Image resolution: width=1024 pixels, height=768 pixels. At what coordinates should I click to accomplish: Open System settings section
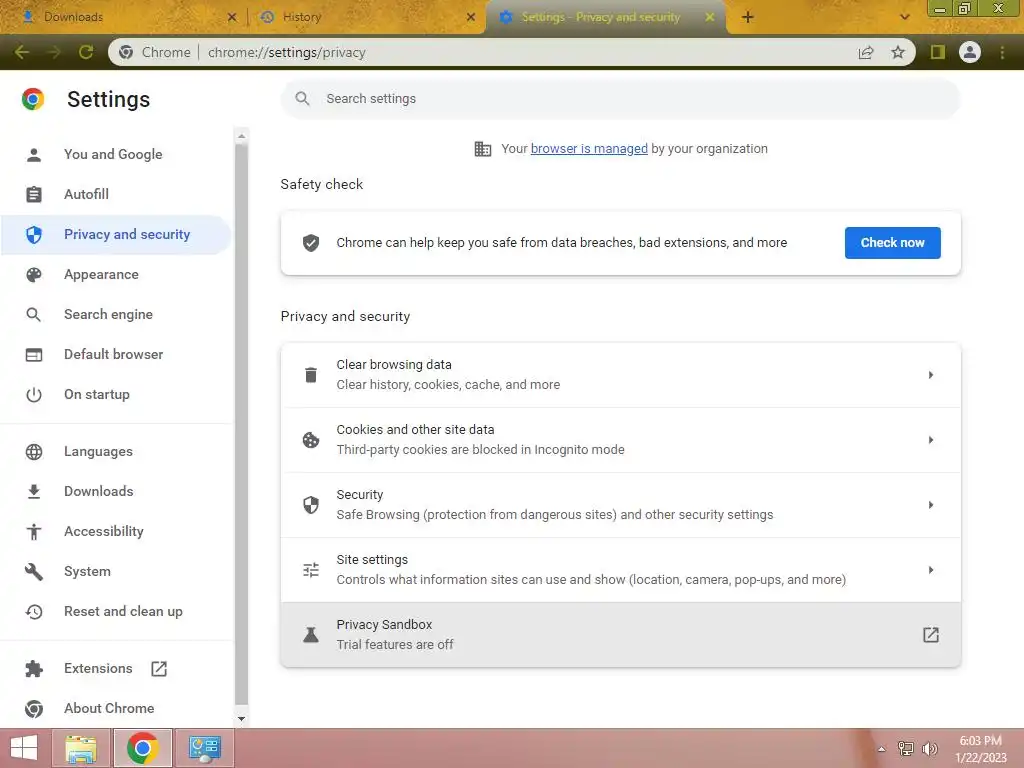(x=116, y=571)
